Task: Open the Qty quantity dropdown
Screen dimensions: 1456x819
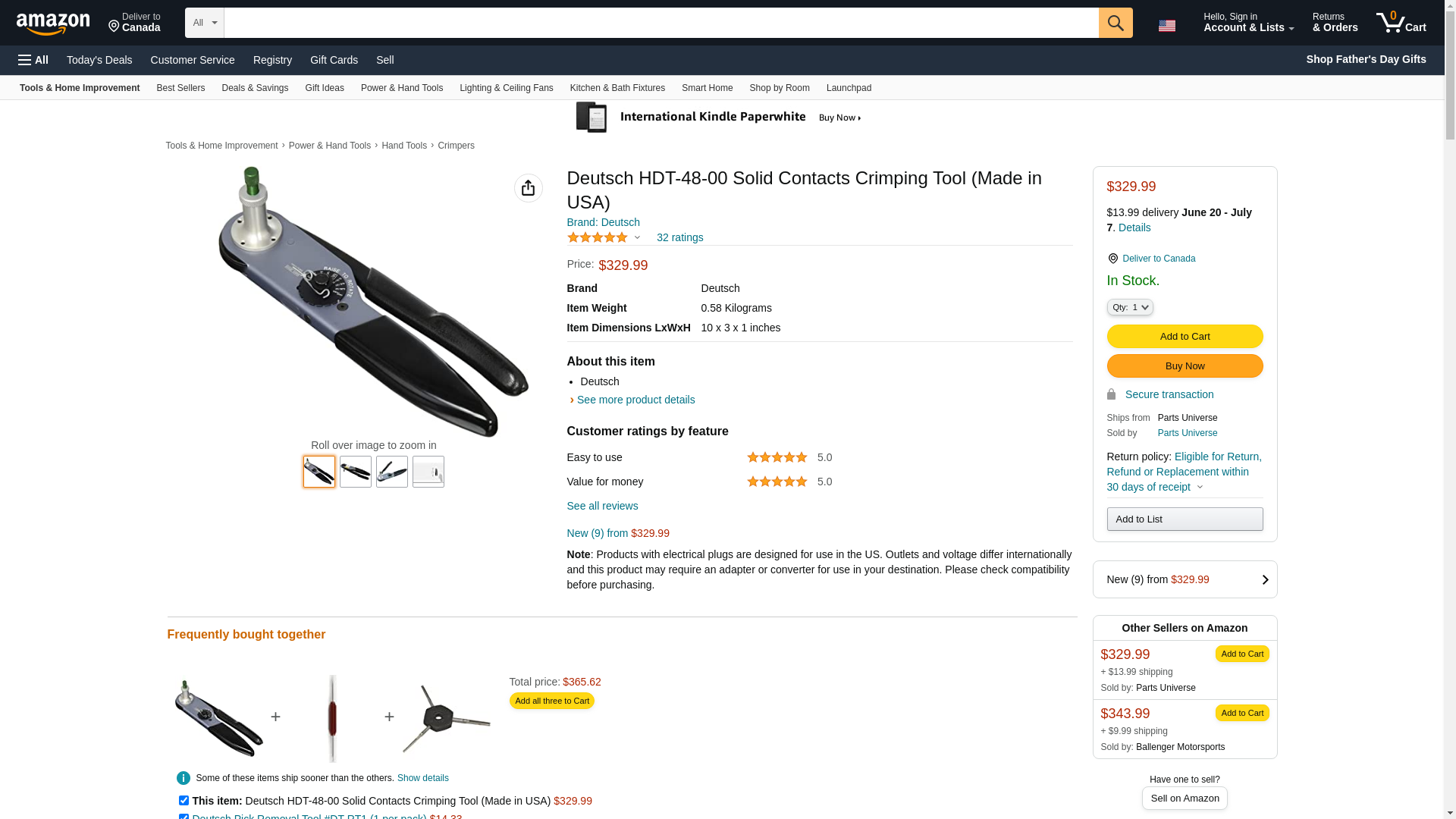Action: (1129, 307)
